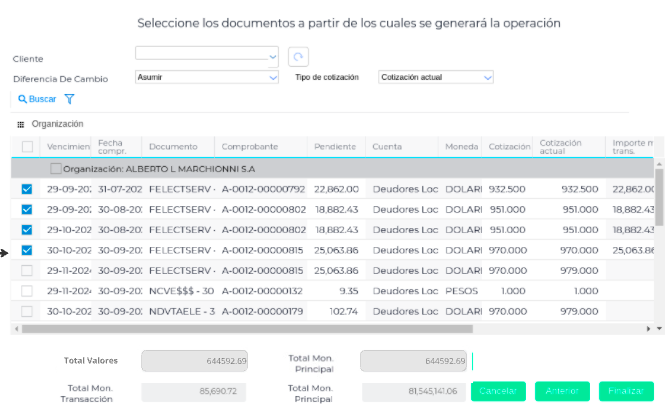Sort by the Pendiente column header
The height and width of the screenshot is (410, 665).
point(335,147)
